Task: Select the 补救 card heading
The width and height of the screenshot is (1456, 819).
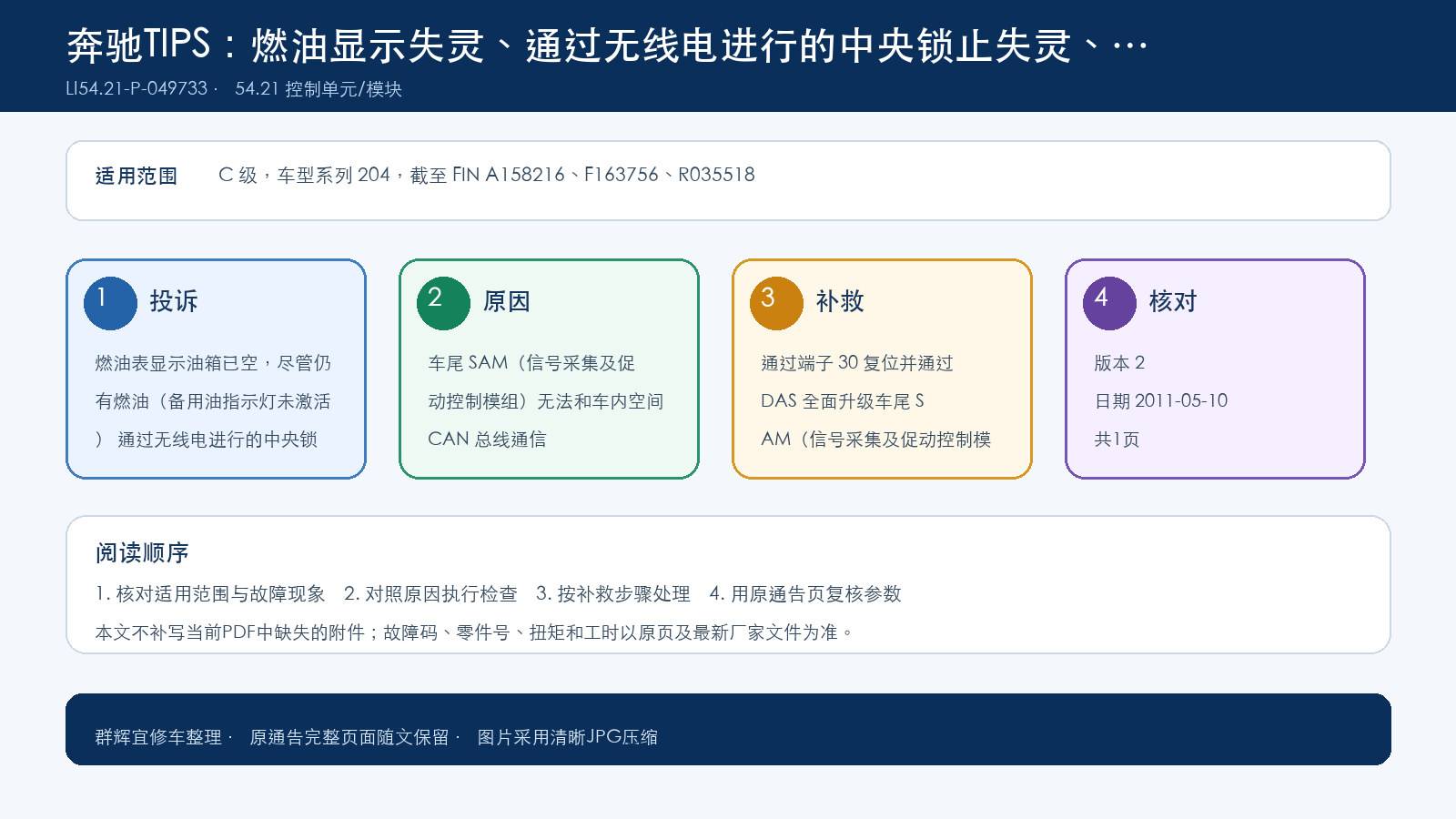Action: pyautogui.click(x=840, y=301)
